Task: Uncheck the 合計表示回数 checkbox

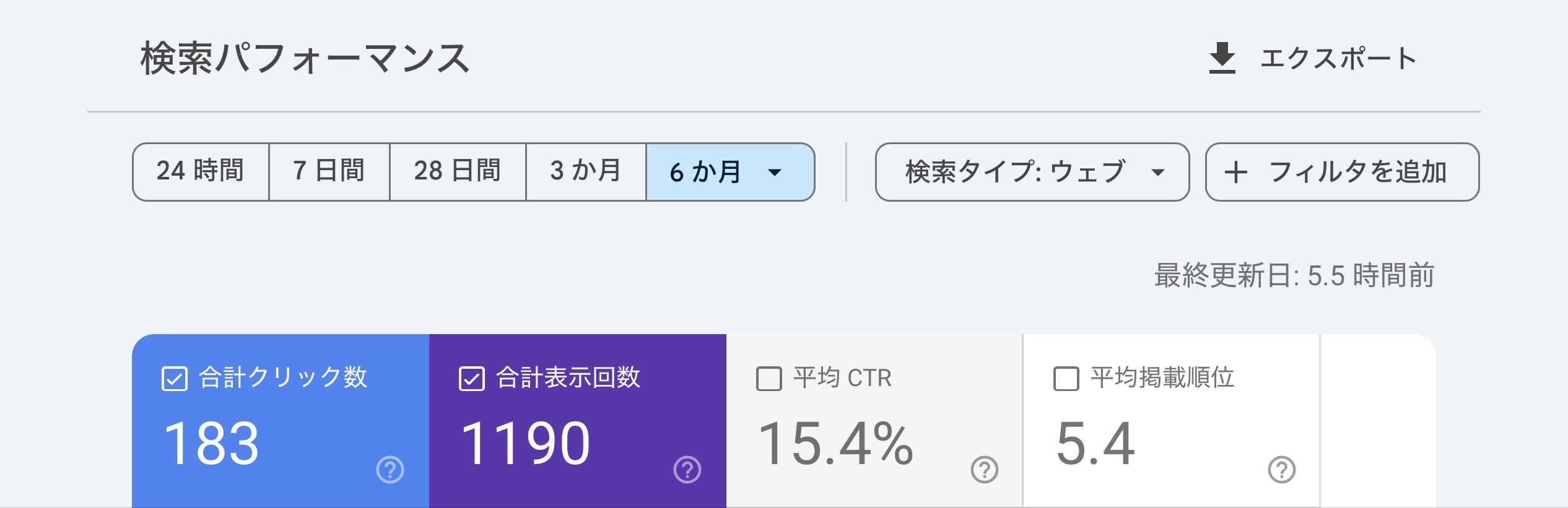Action: (472, 379)
